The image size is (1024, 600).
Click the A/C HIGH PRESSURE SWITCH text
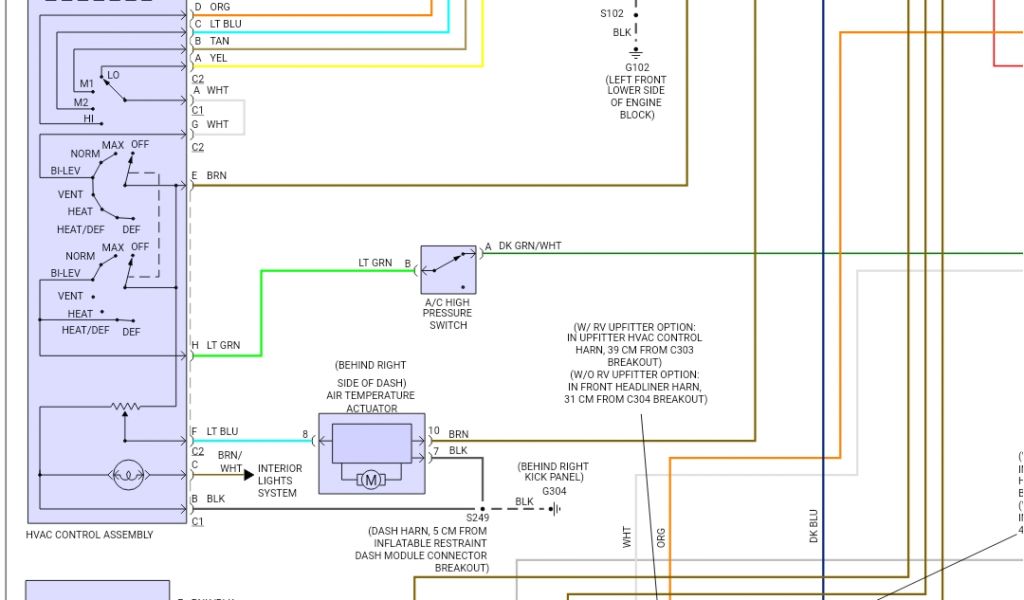[448, 314]
